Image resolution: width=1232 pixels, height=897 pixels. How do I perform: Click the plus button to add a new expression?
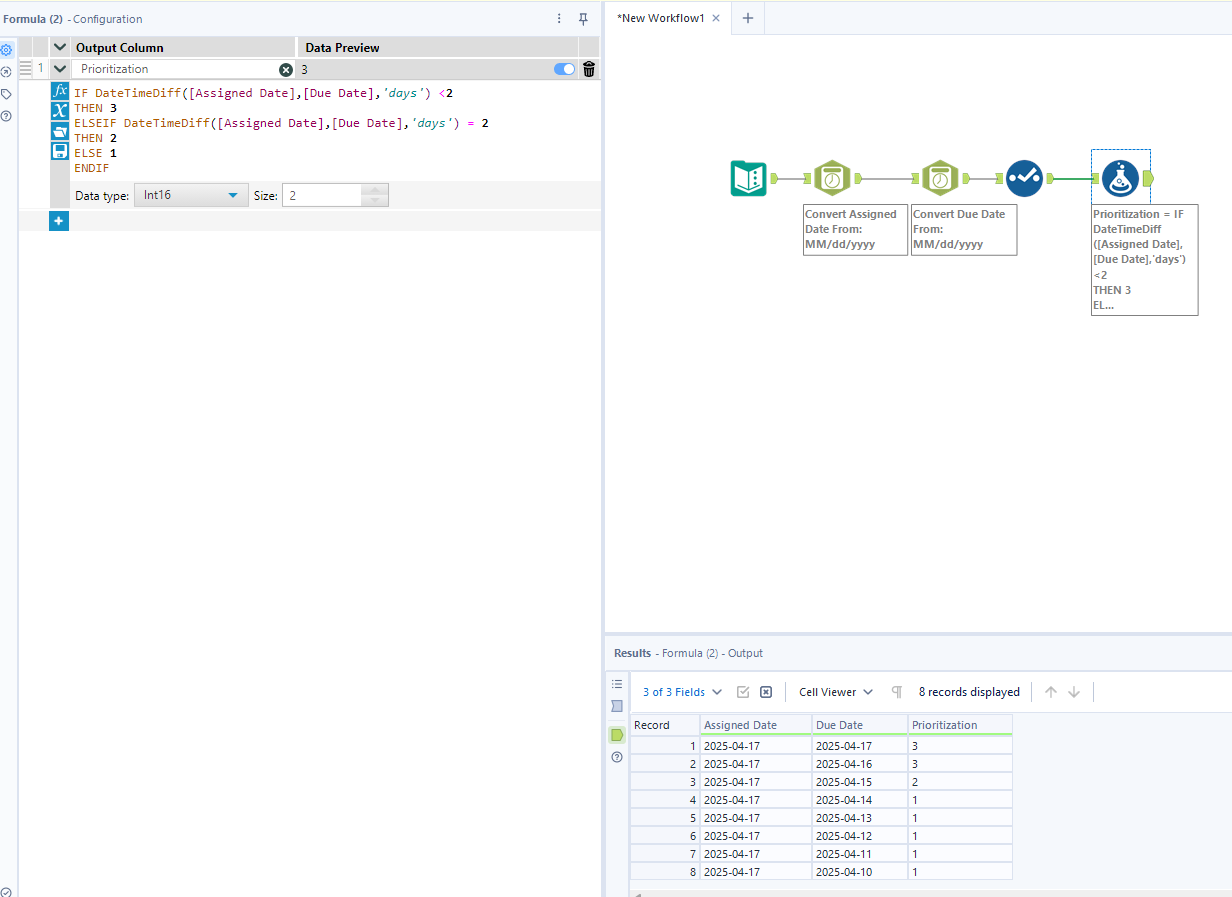(x=58, y=220)
